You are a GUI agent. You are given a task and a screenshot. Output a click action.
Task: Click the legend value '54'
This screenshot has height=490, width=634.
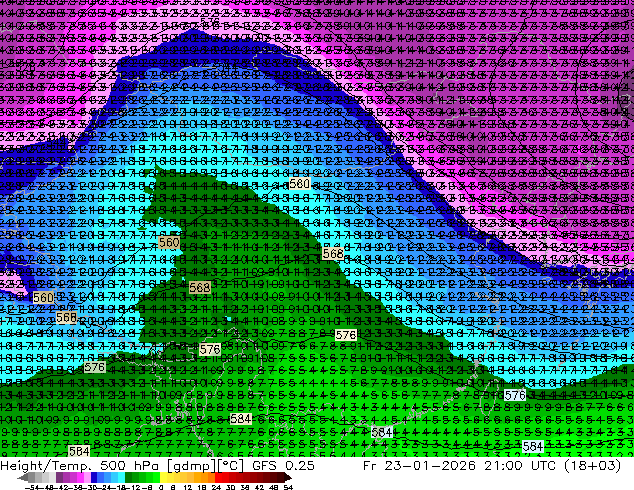pyautogui.click(x=288, y=487)
